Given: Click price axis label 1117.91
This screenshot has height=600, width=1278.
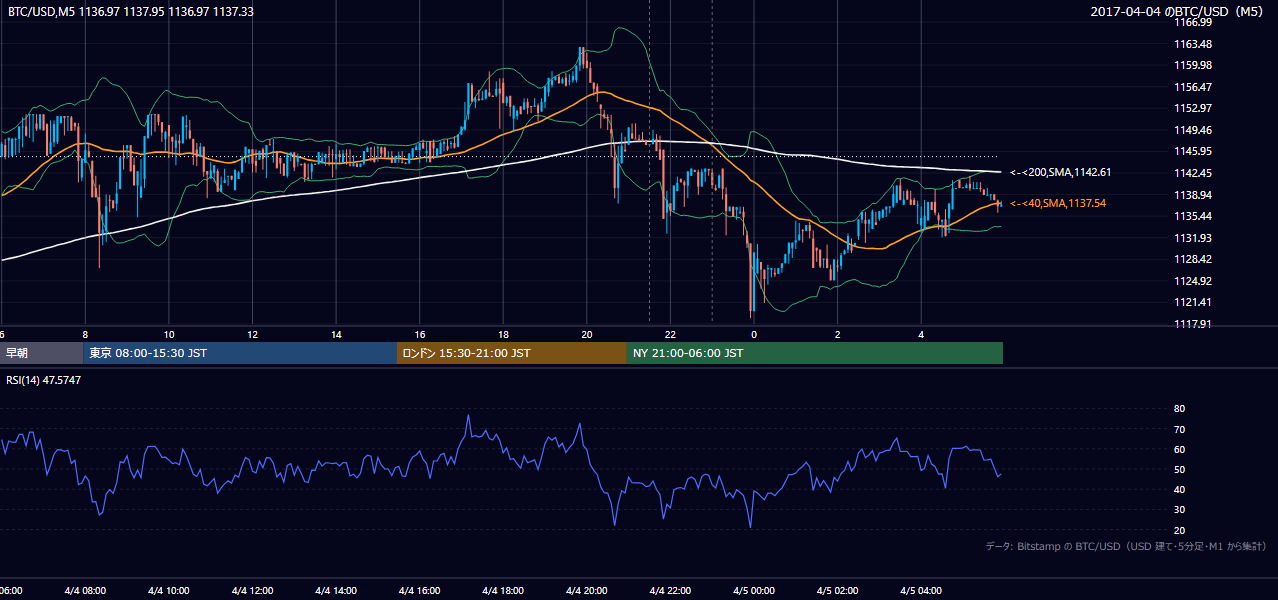Looking at the screenshot, I should point(1193,324).
